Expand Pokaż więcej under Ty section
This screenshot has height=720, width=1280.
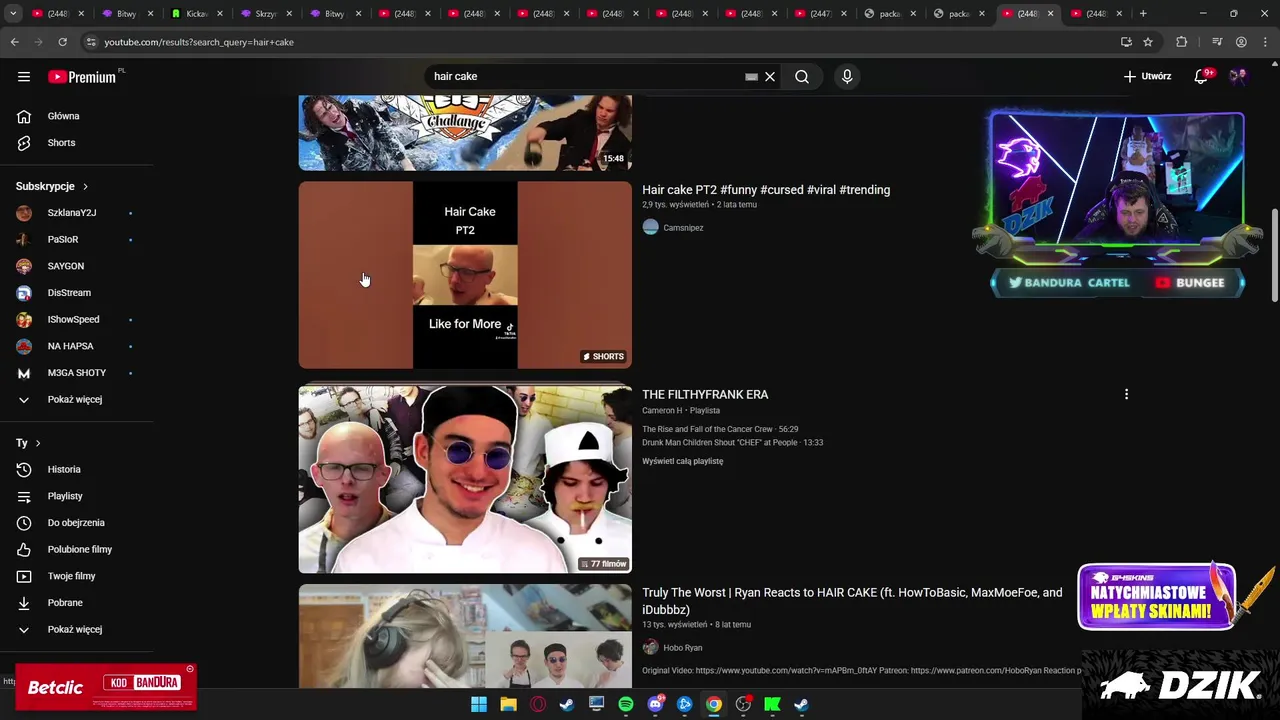[76, 629]
